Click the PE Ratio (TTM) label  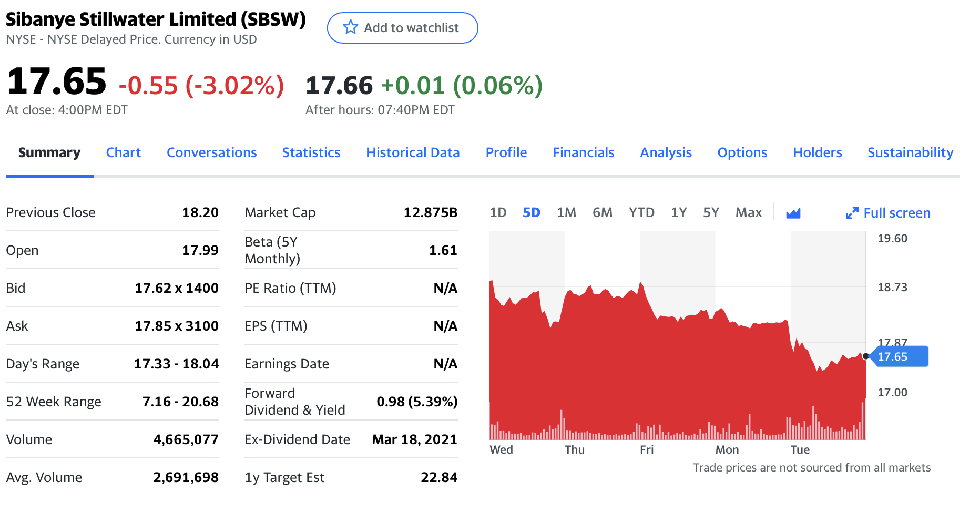point(290,288)
